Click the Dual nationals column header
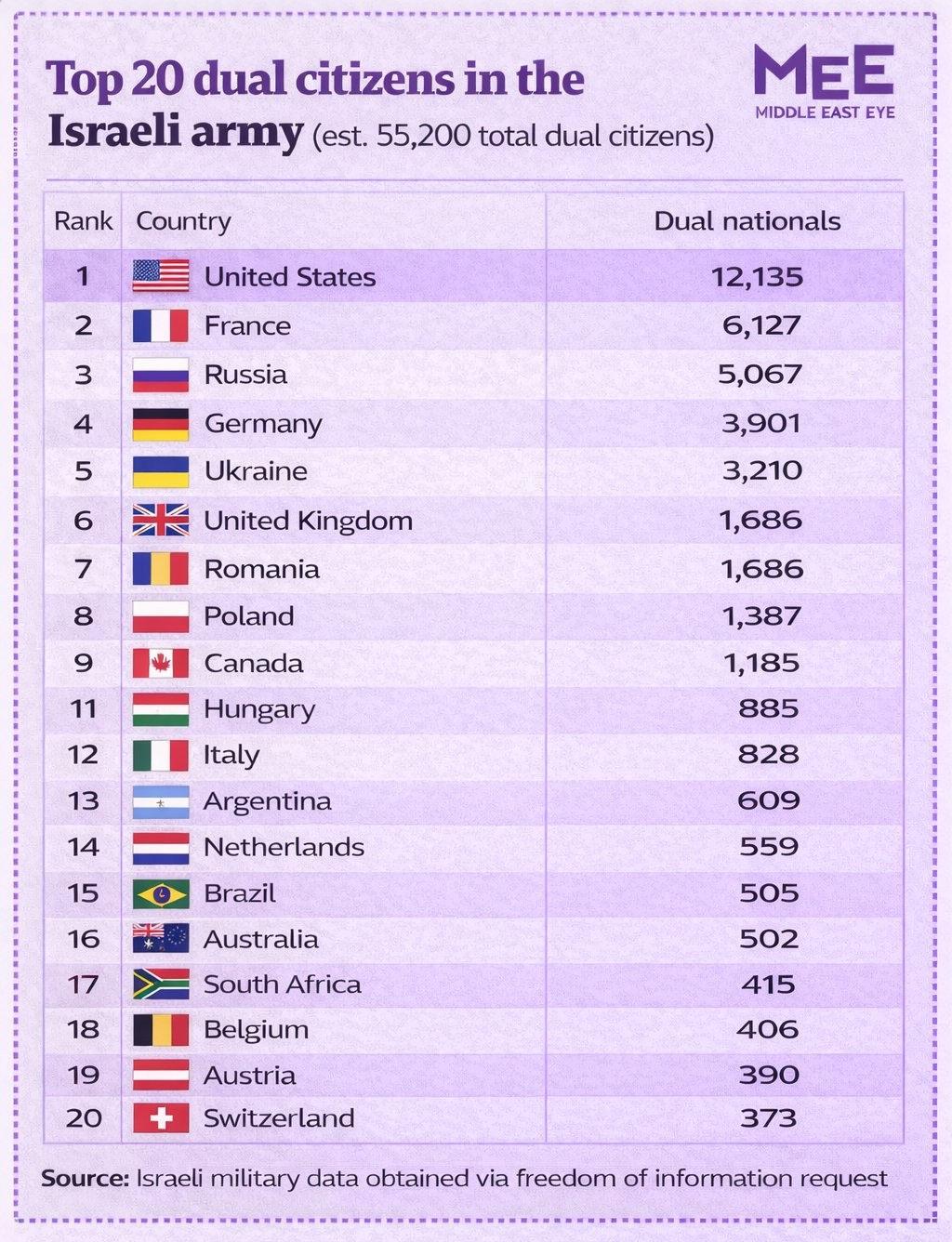The image size is (952, 1242). click(x=747, y=221)
